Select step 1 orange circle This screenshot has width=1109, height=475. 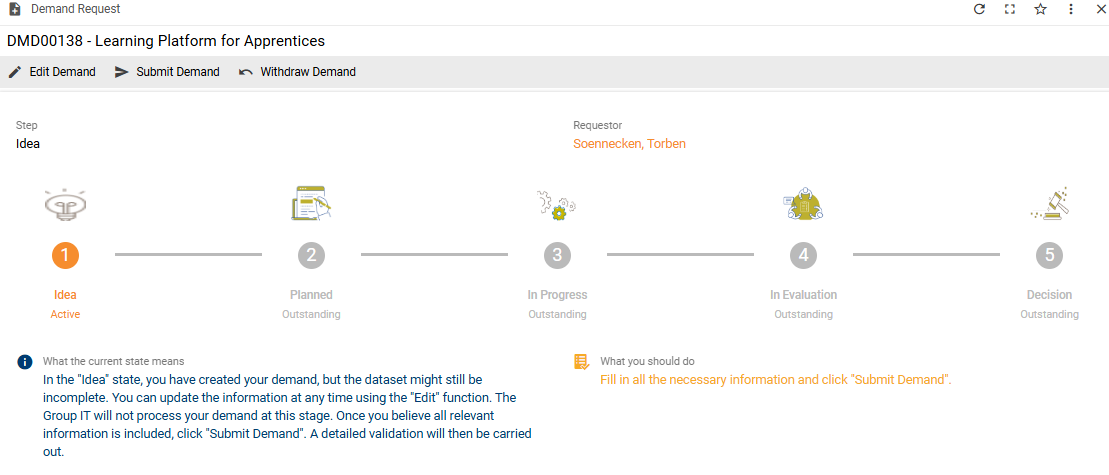(65, 255)
